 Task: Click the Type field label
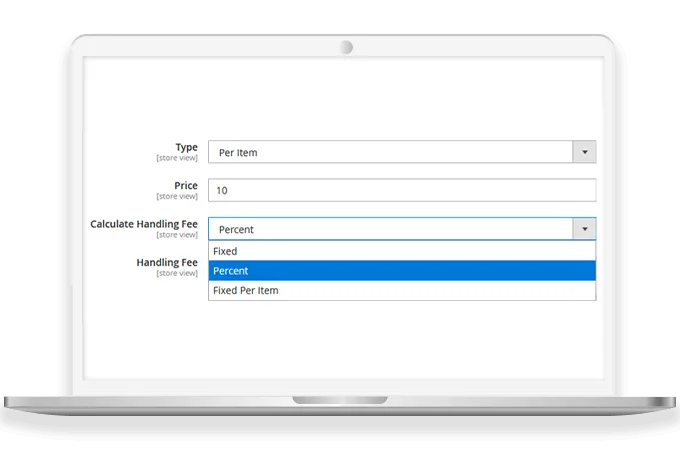click(x=186, y=147)
